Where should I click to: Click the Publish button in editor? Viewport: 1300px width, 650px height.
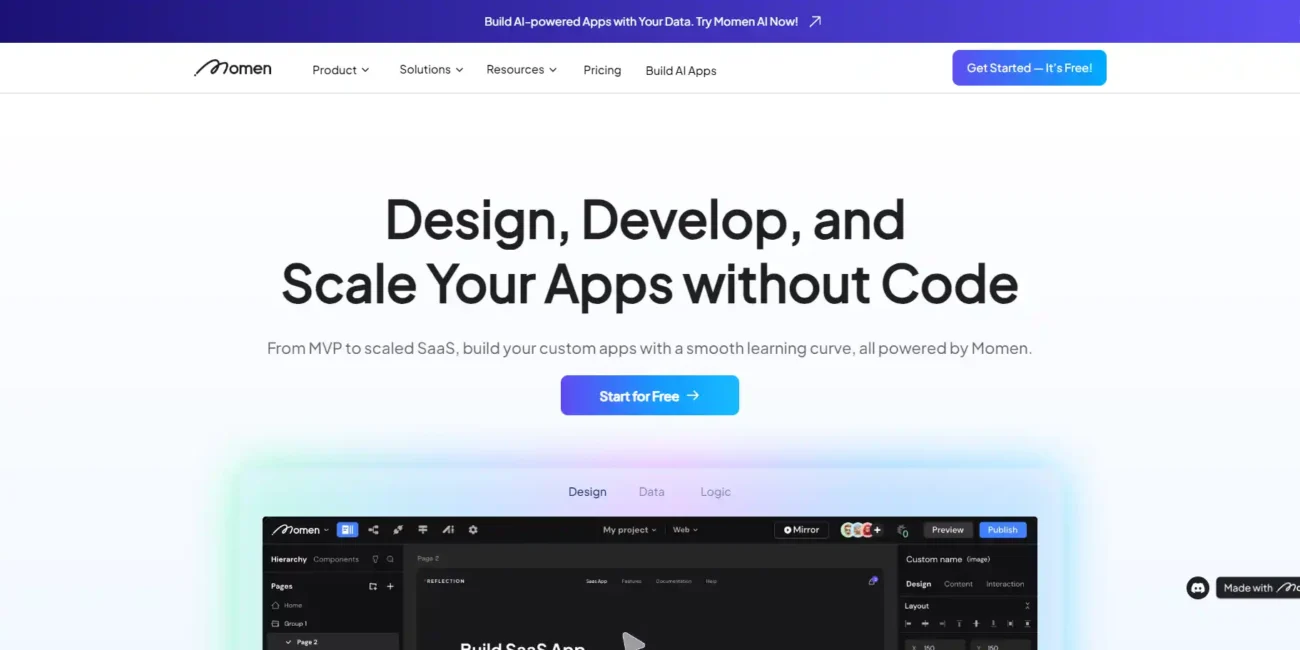coord(1003,530)
